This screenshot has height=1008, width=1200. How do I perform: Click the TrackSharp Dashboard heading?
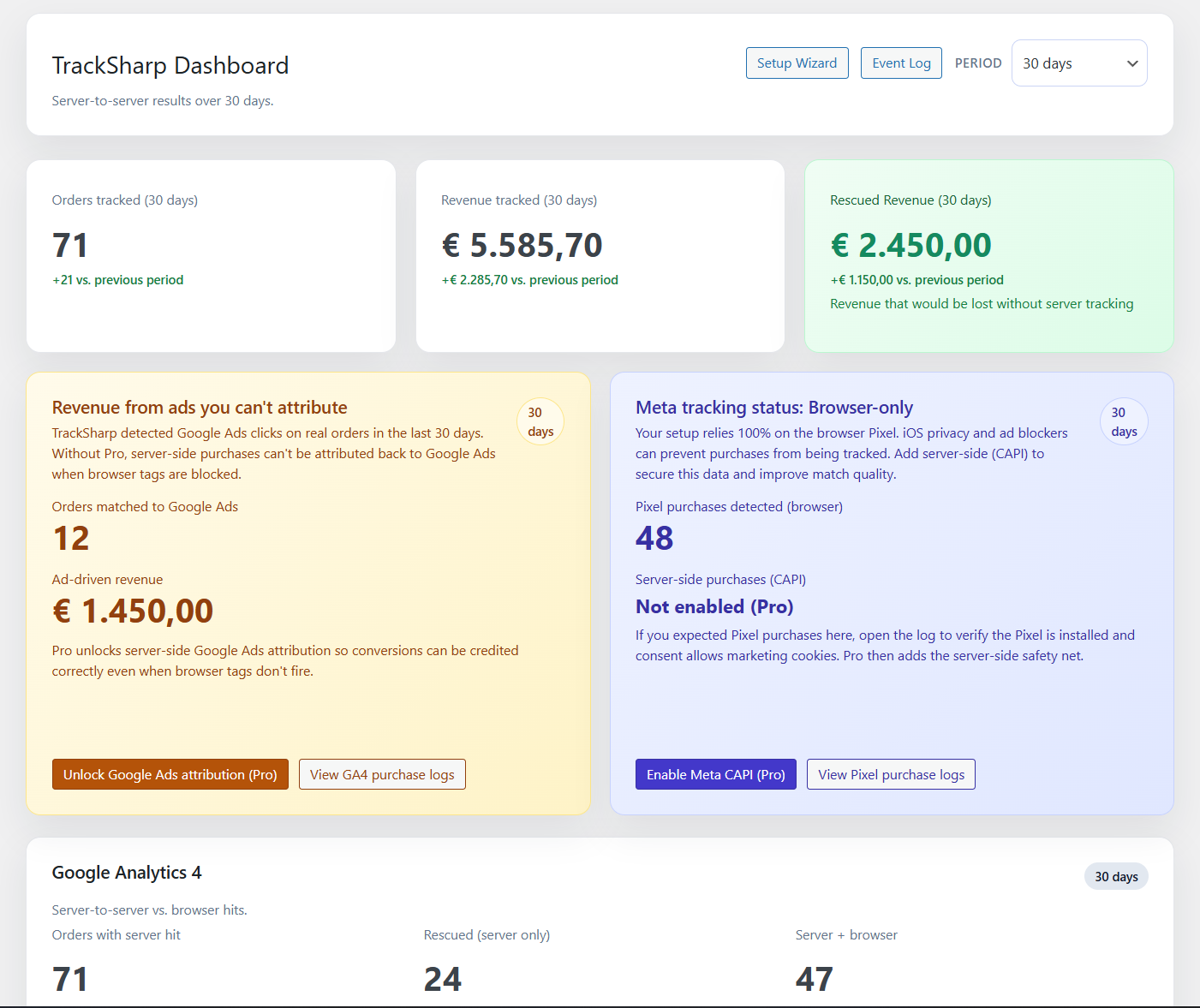pyautogui.click(x=170, y=66)
